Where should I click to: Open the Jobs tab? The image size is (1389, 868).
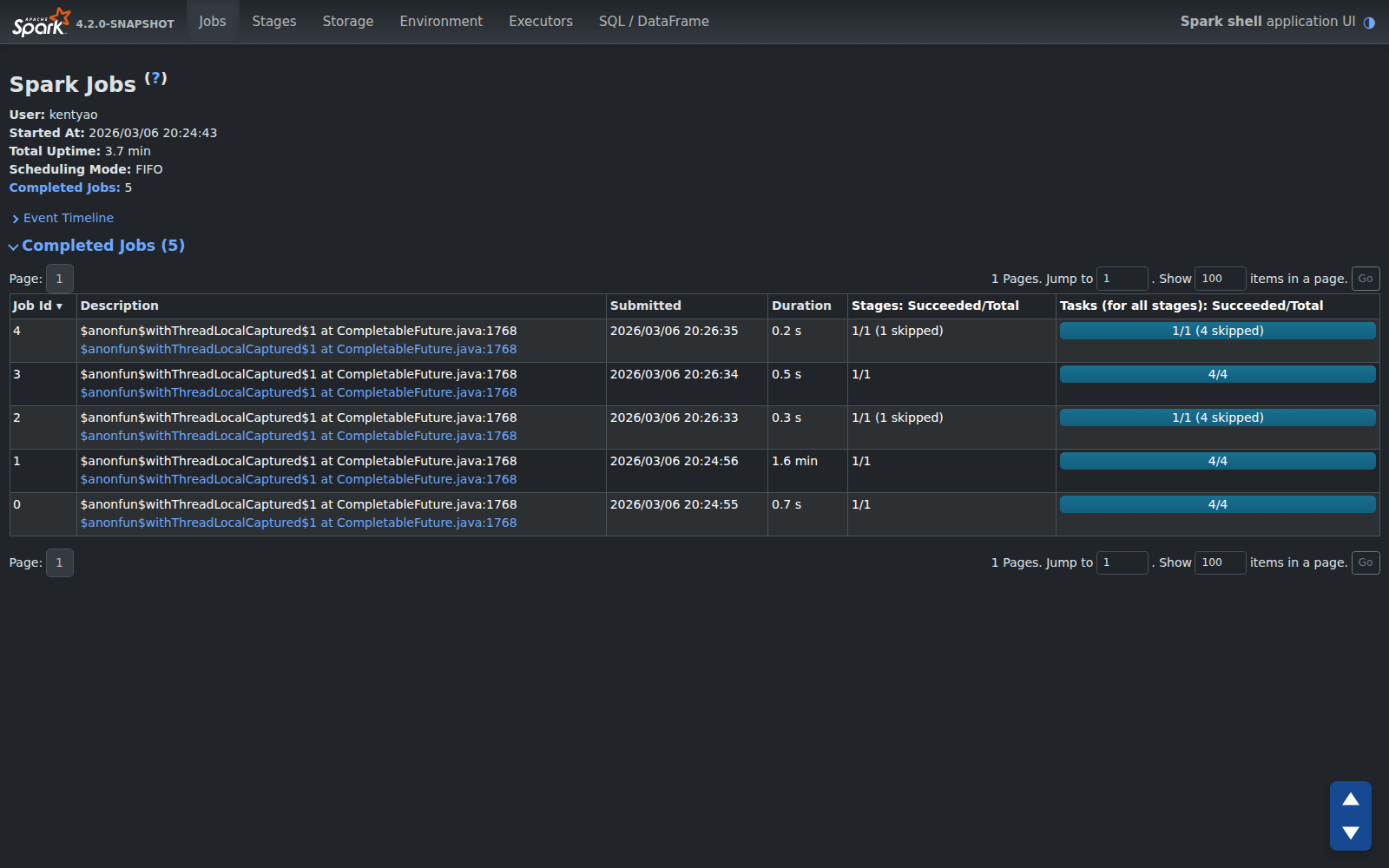pos(212,22)
